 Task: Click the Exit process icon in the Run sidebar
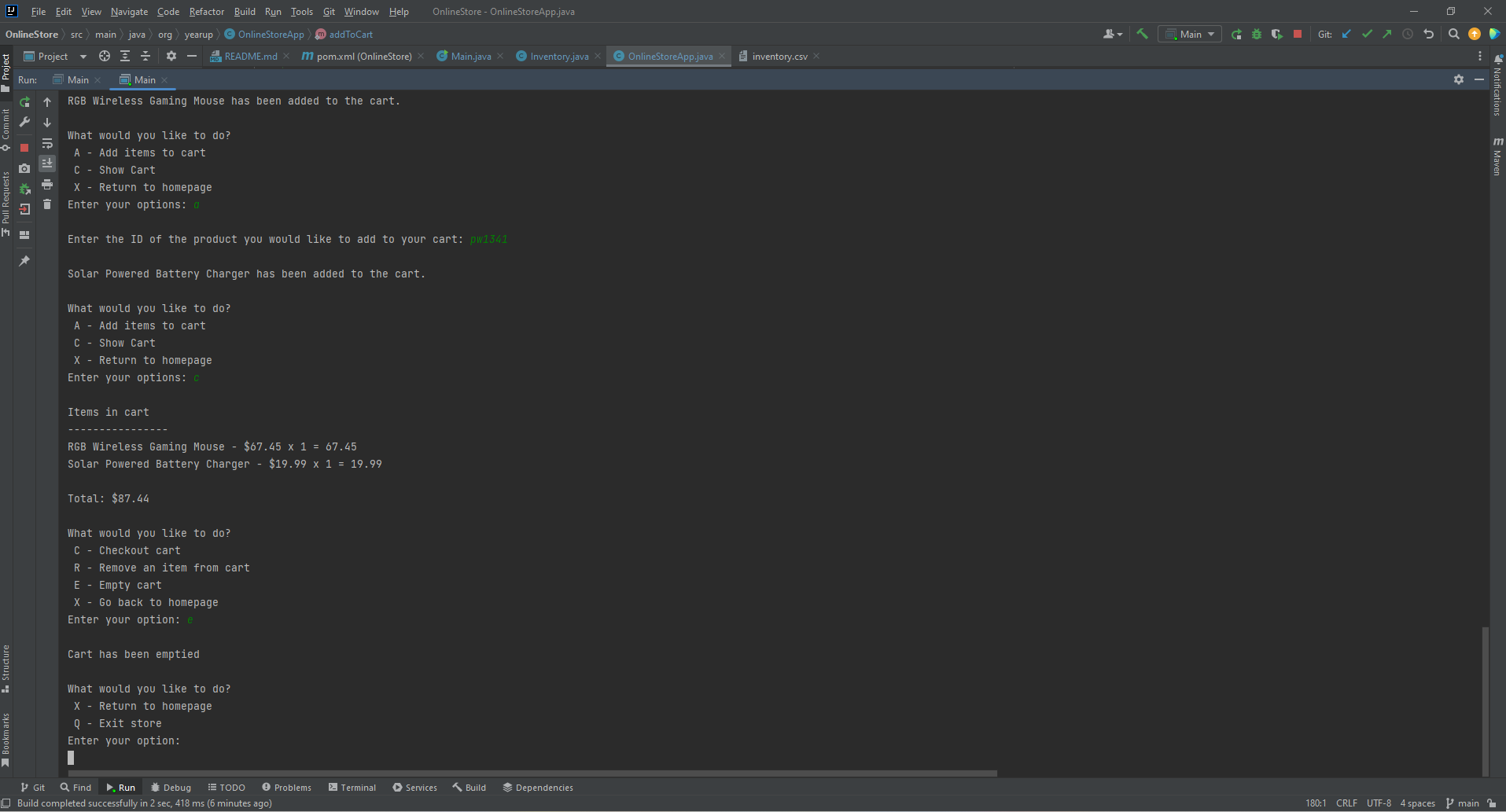(x=24, y=209)
